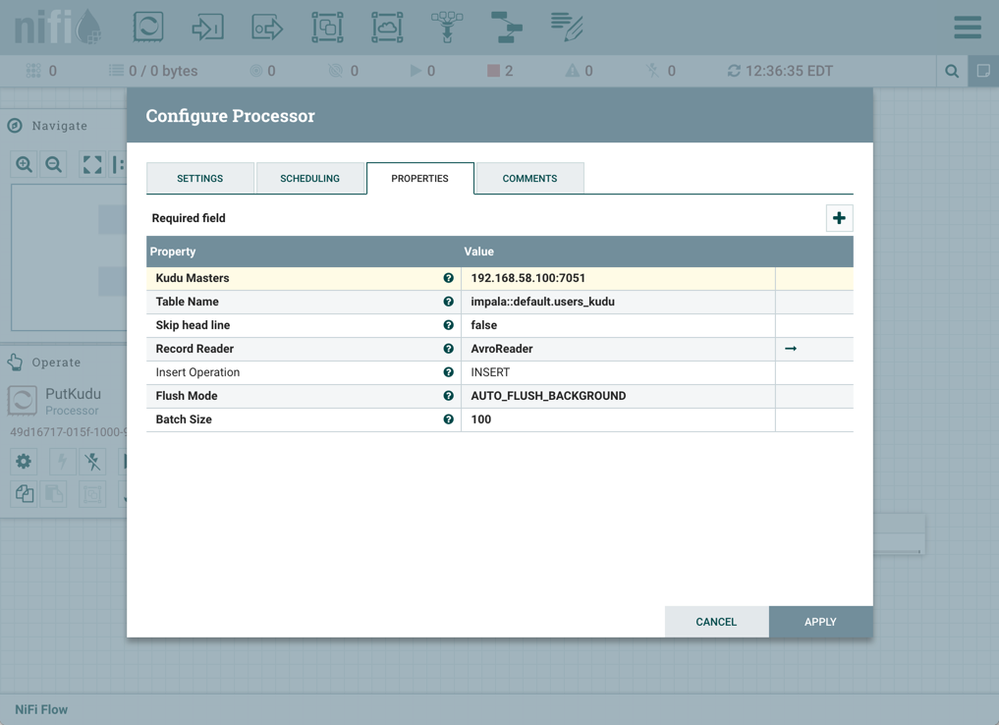Select the Output Port icon
Viewport: 999px width, 725px height.
pyautogui.click(x=267, y=27)
